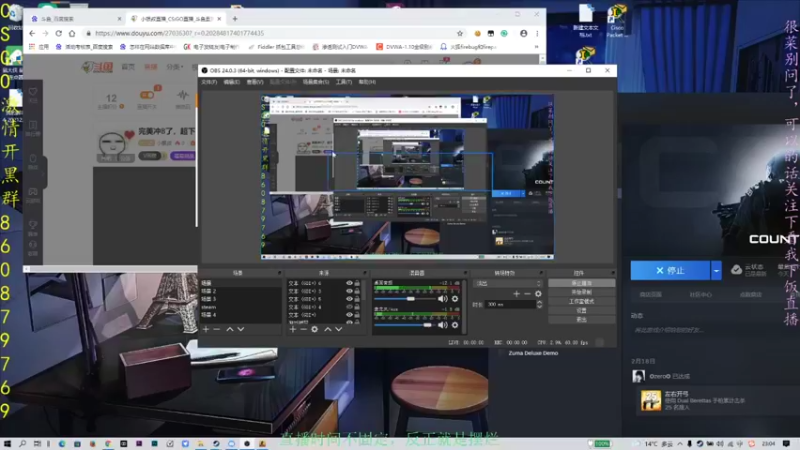This screenshot has width=800, height=450.
Task: Click Chrome address bar URL
Action: point(180,33)
